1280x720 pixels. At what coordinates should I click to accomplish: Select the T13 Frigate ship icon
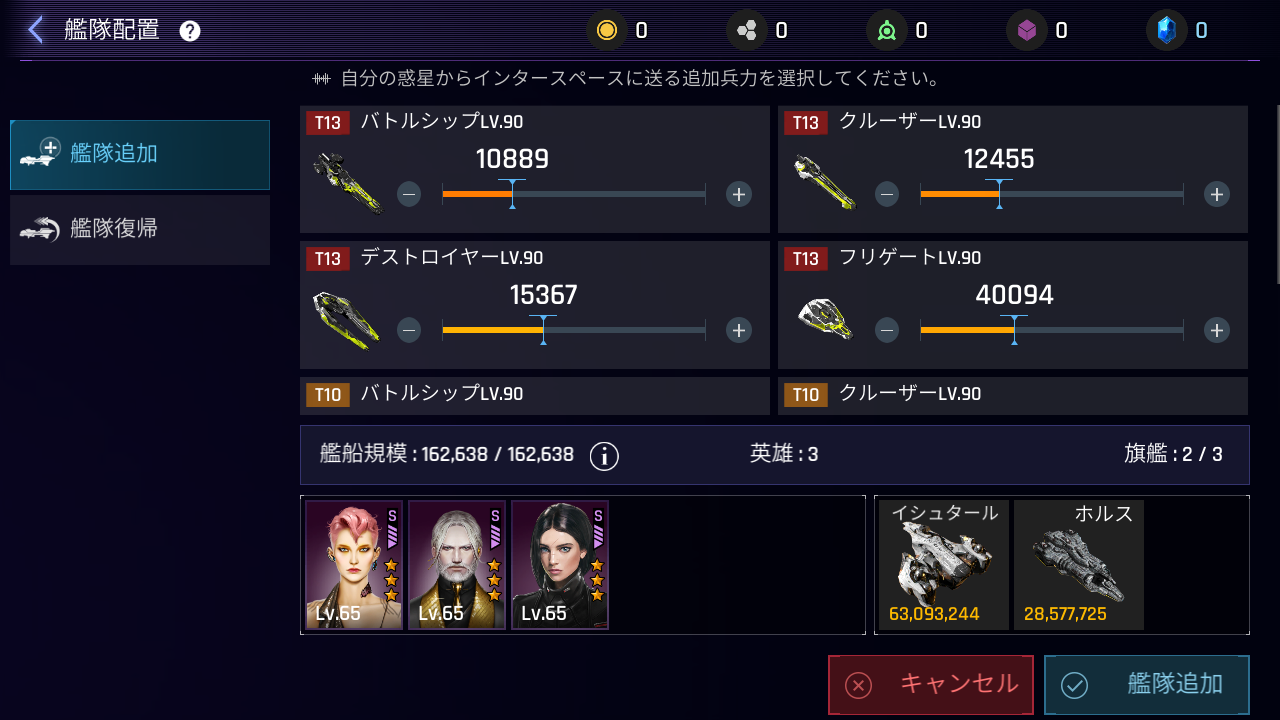point(825,318)
